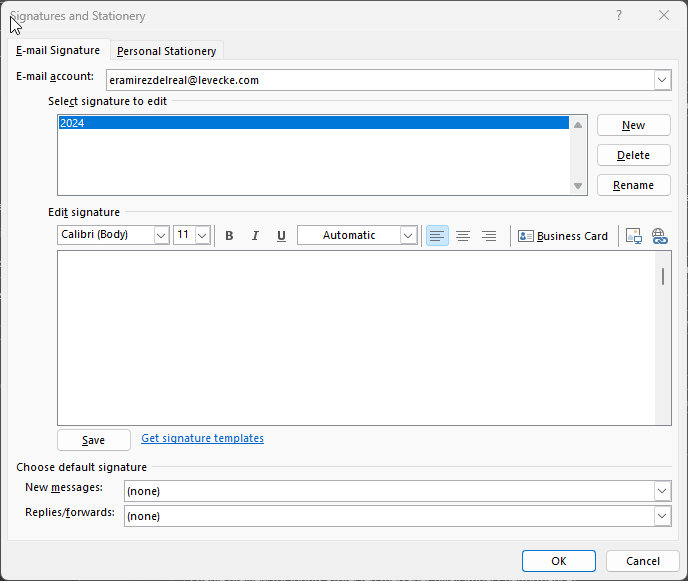Toggle Bold formatting in signature editor
This screenshot has height=581, width=688.
(x=229, y=236)
